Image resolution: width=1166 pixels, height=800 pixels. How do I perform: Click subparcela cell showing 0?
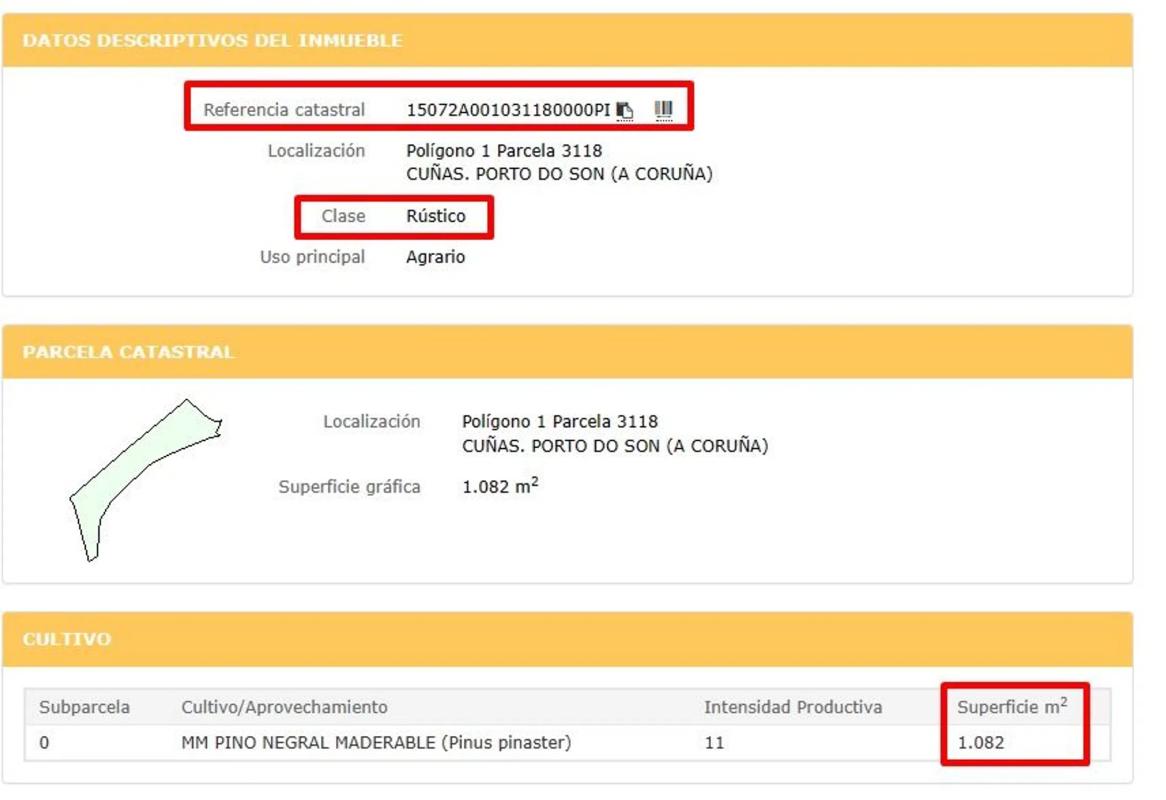click(44, 743)
